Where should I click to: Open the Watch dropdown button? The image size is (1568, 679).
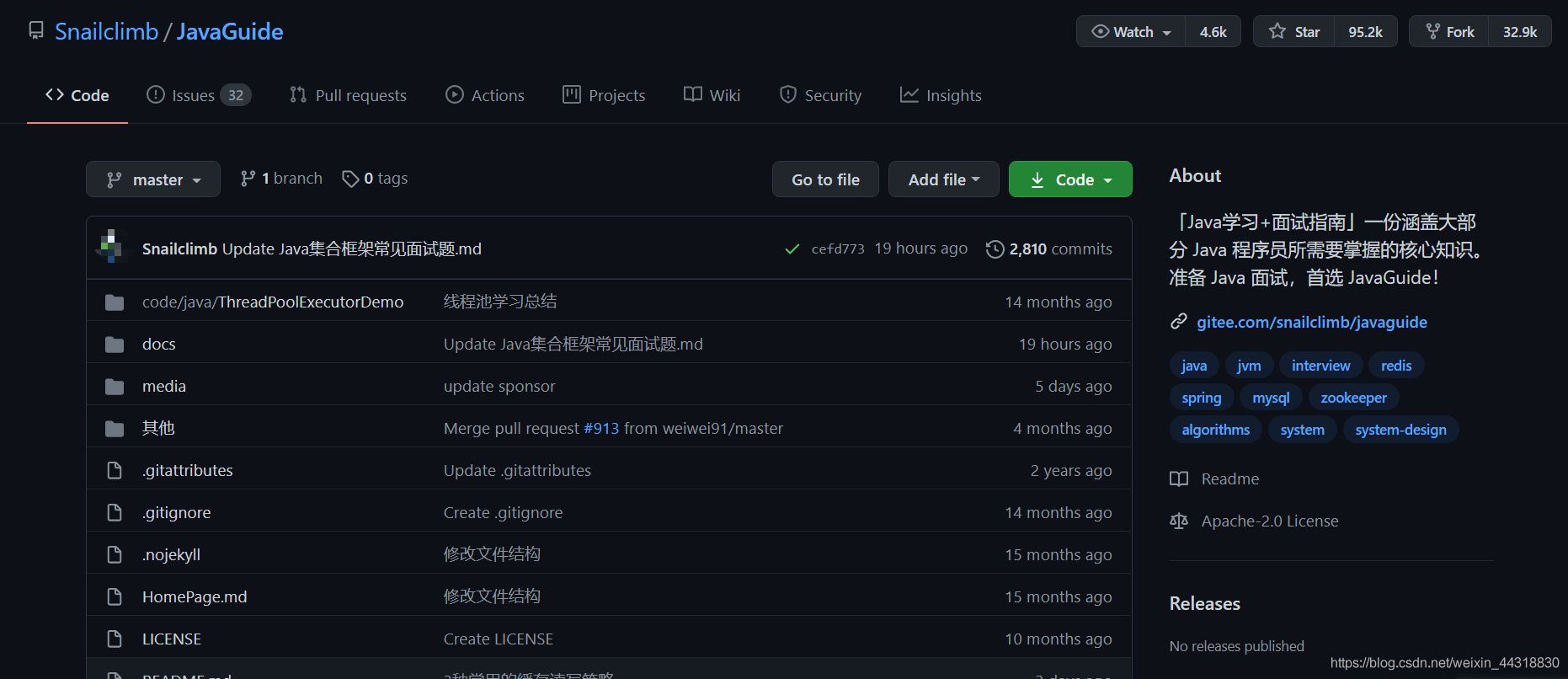[1131, 31]
